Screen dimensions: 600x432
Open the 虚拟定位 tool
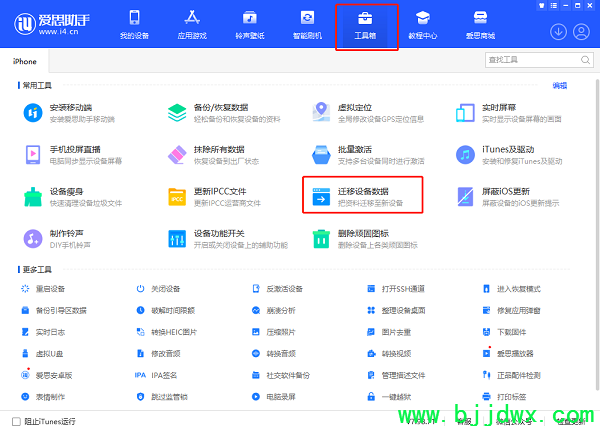(x=368, y=113)
